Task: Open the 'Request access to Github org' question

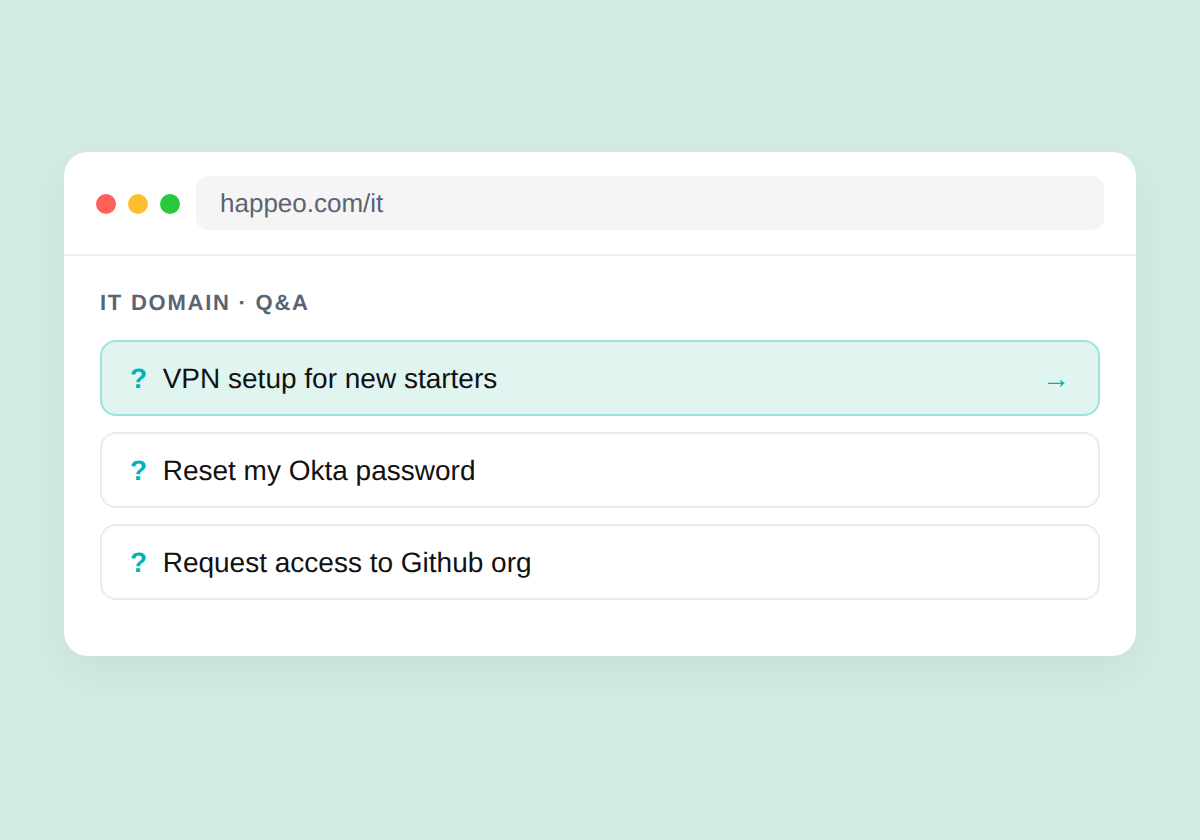Action: click(x=600, y=562)
